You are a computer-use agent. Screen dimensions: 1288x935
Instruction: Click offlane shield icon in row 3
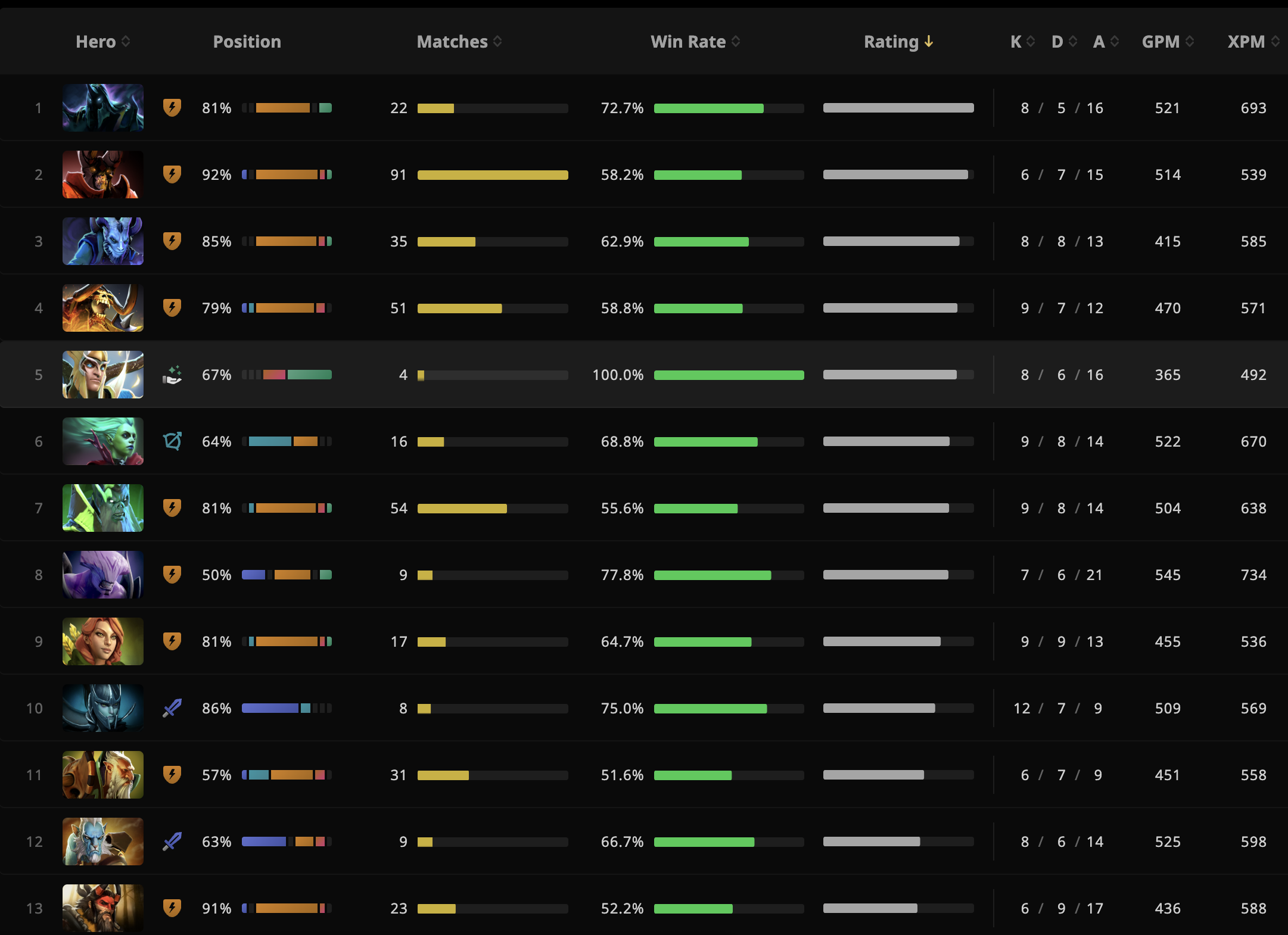pyautogui.click(x=172, y=241)
